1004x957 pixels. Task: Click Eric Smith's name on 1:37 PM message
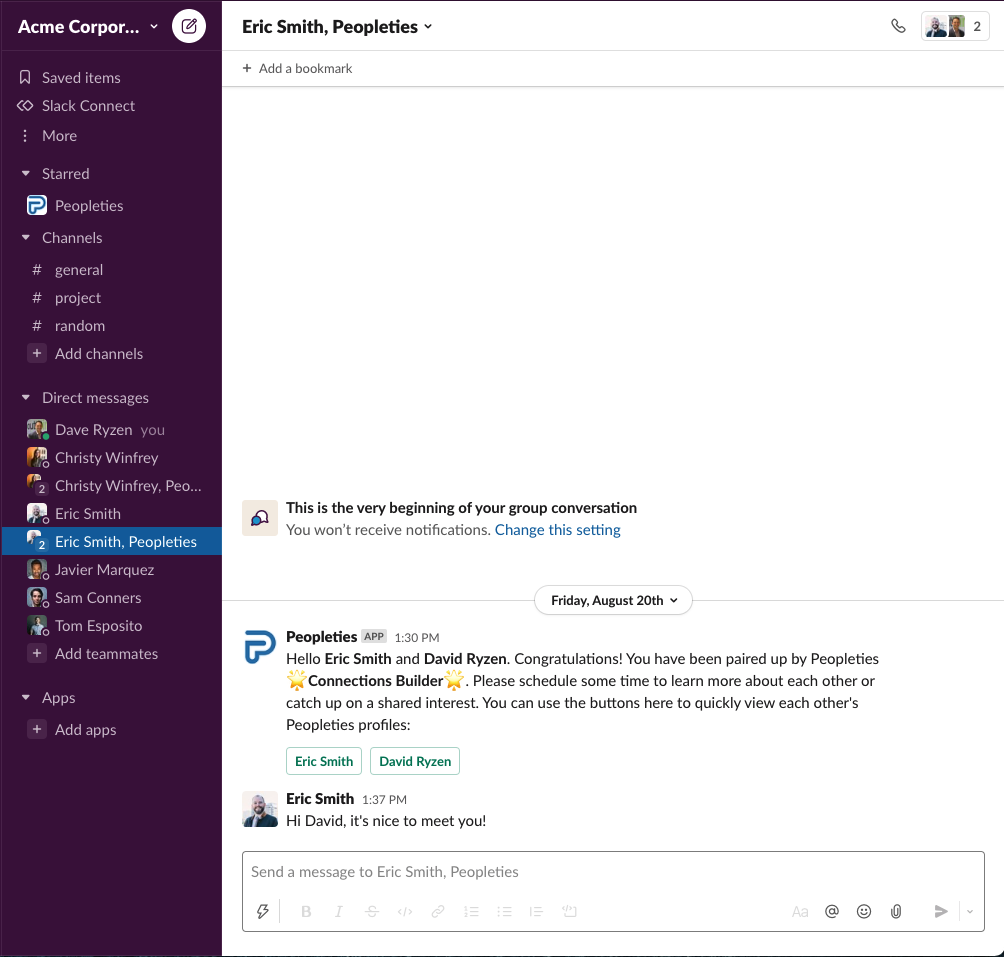320,799
